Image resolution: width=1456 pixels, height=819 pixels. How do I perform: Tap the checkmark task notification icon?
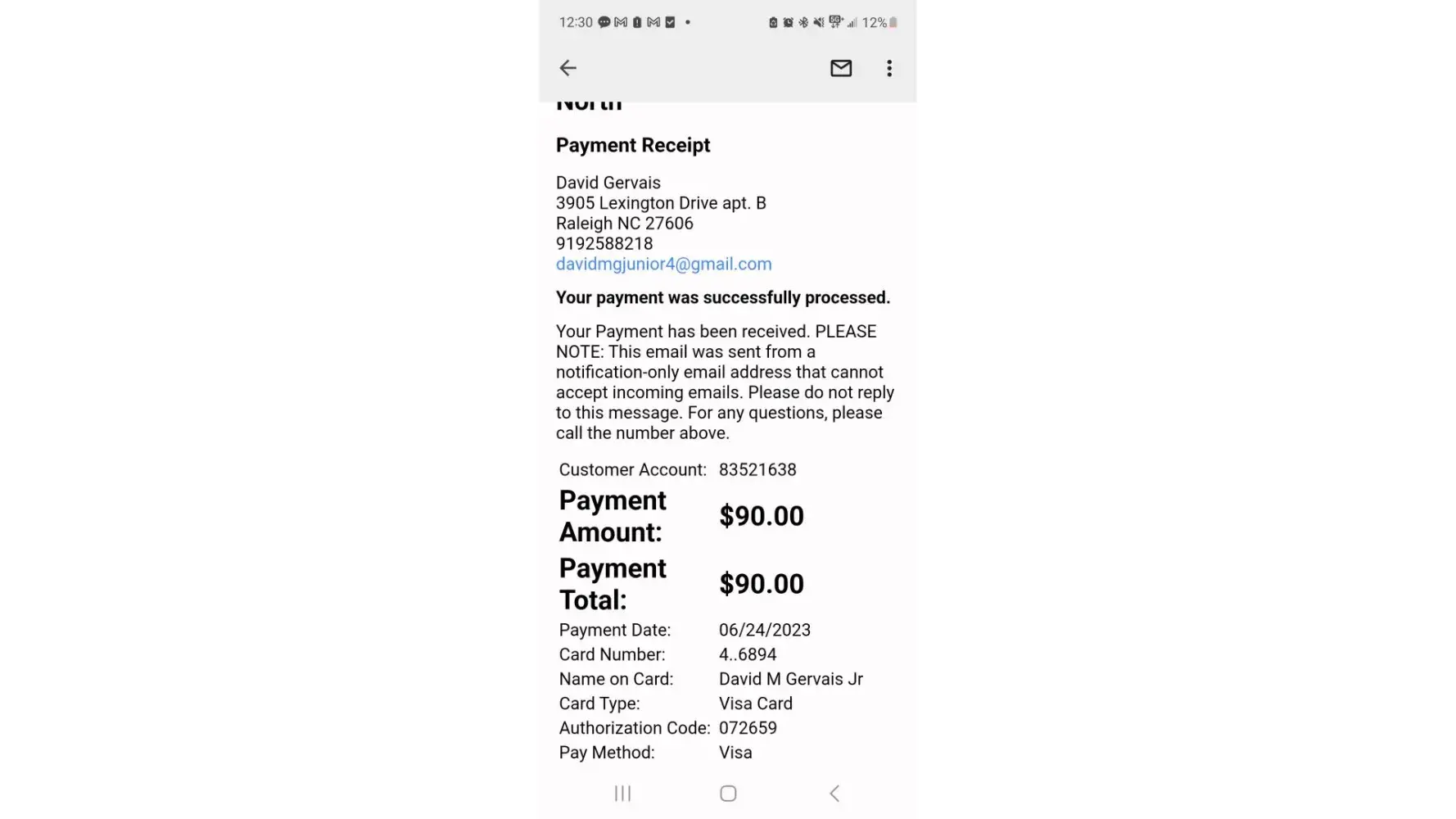point(670,22)
